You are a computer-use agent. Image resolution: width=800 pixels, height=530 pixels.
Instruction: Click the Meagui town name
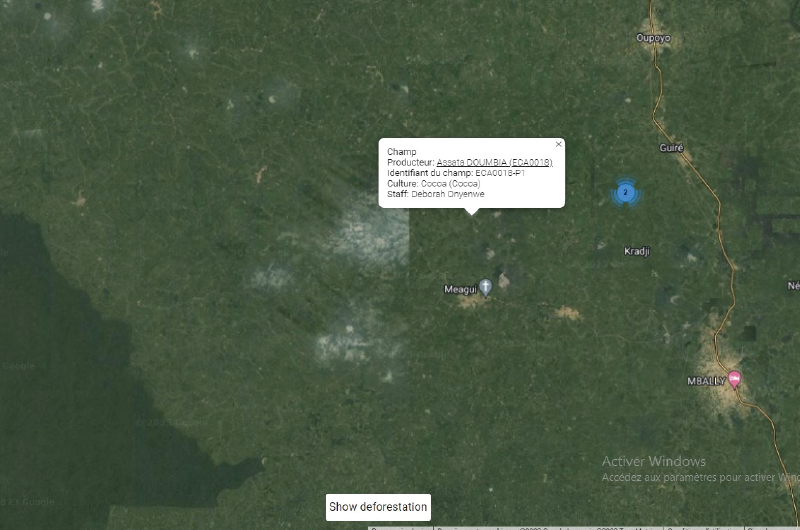460,290
